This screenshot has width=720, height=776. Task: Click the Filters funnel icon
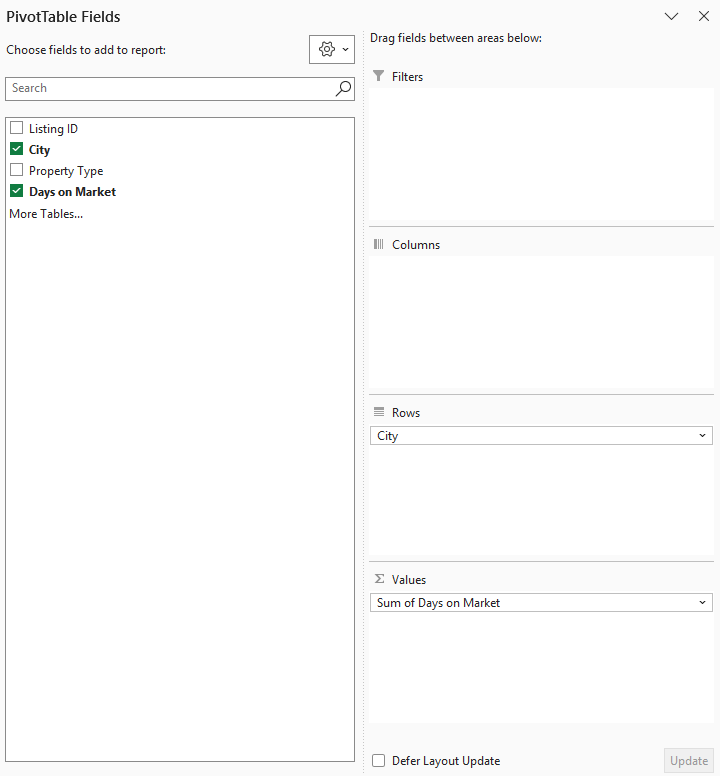[x=379, y=76]
